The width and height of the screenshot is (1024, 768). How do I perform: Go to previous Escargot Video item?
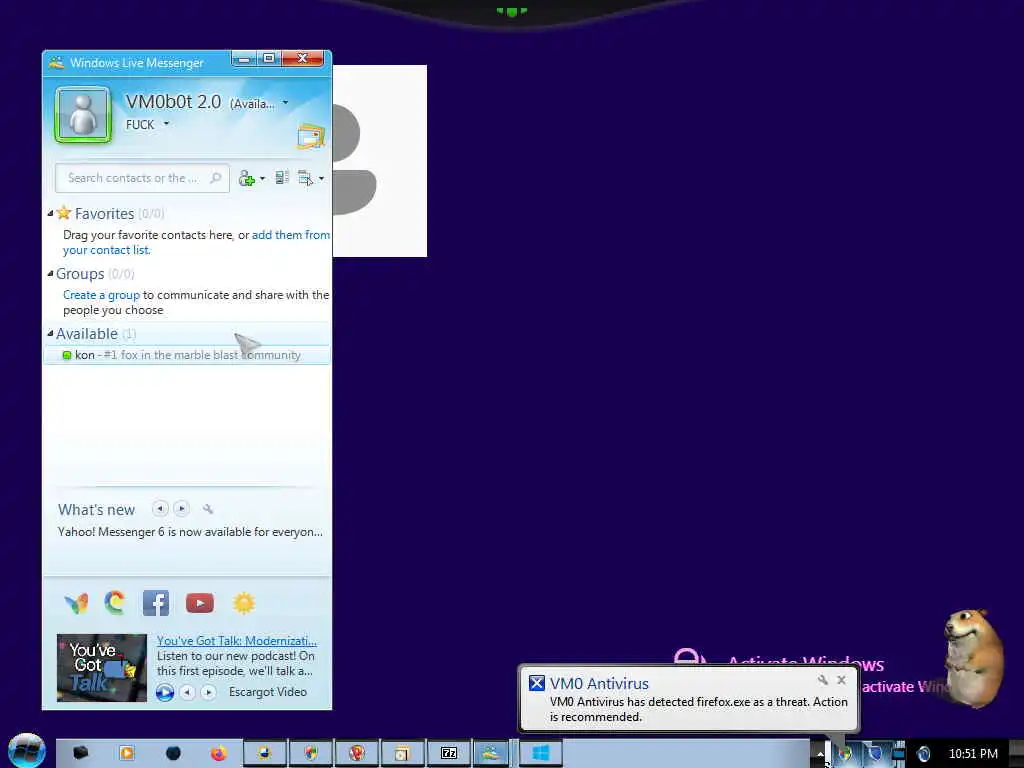tap(187, 692)
